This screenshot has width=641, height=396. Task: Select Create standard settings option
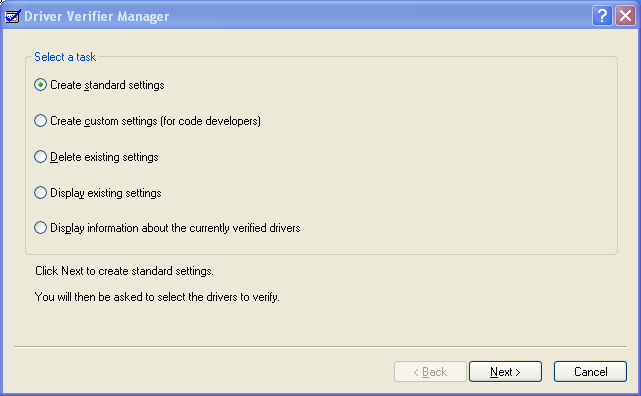[x=99, y=85]
